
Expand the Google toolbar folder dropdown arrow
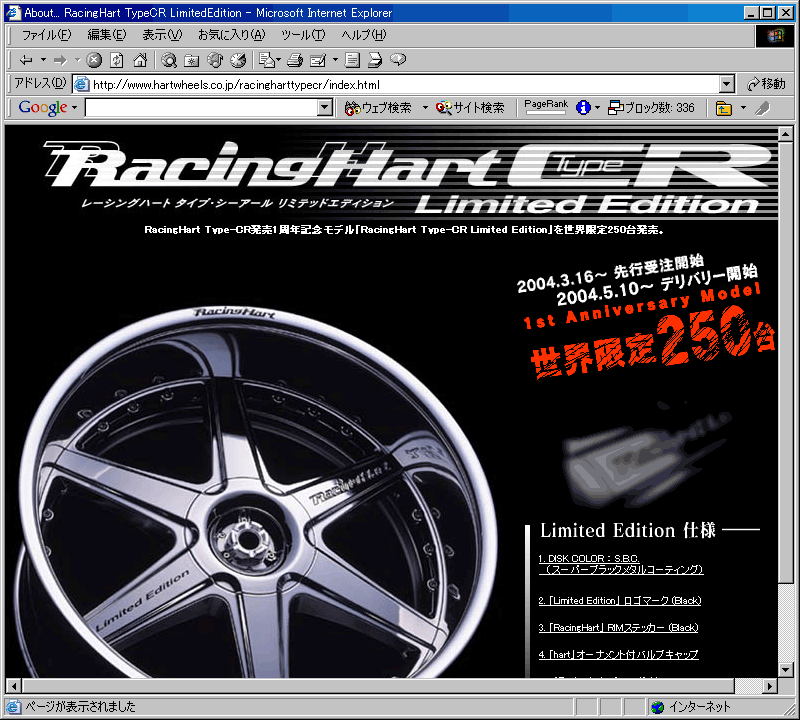(743, 108)
